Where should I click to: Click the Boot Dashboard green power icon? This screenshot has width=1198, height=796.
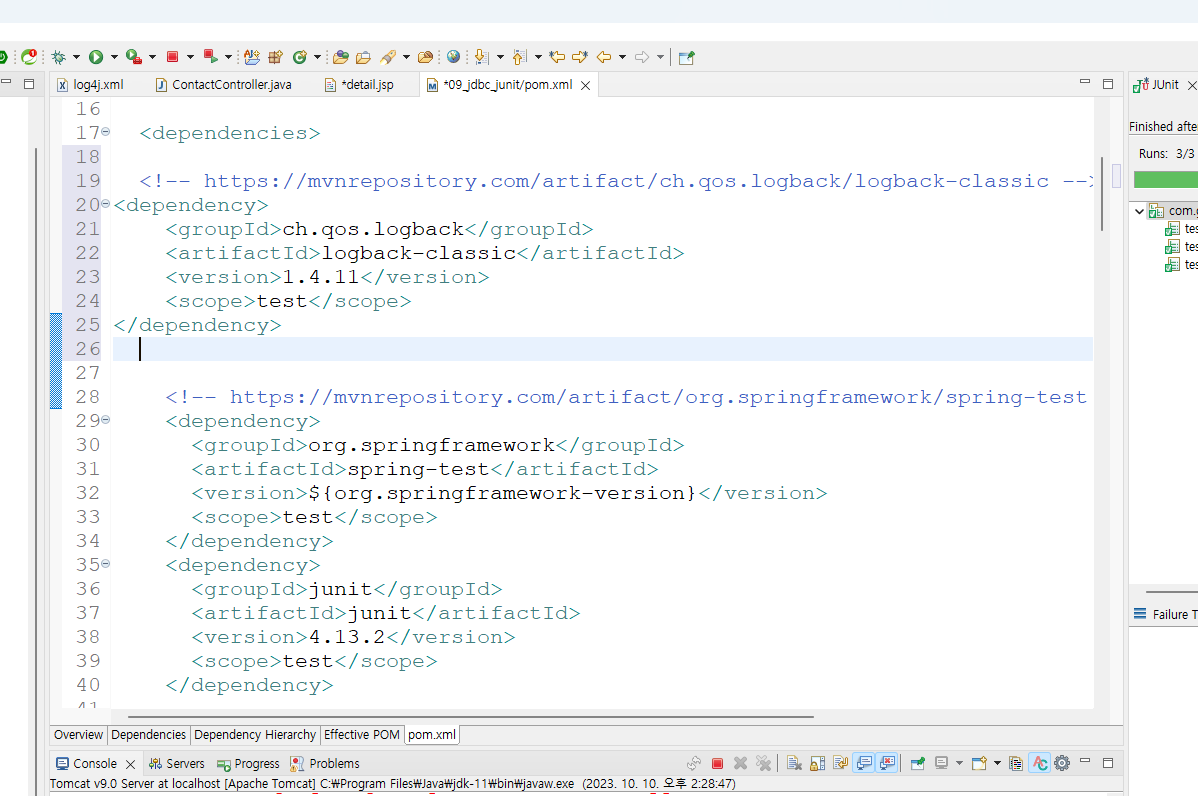pos(3,57)
